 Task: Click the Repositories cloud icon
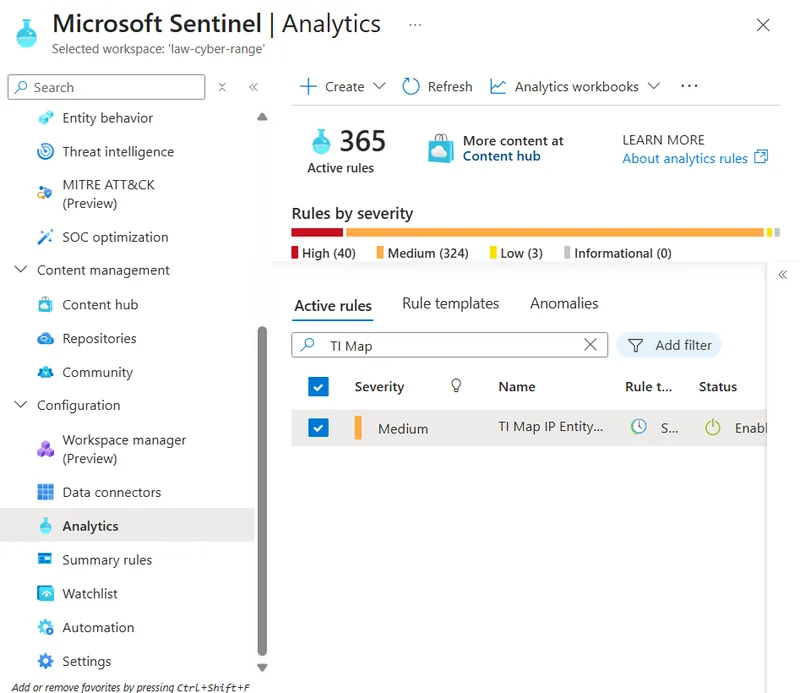45,338
